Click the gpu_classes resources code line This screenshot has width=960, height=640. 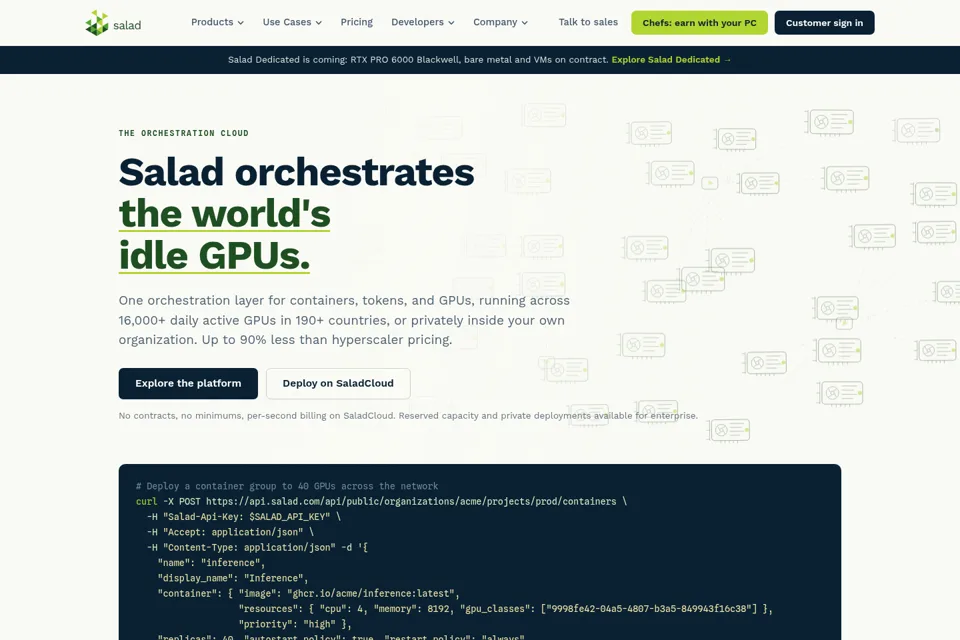point(506,609)
